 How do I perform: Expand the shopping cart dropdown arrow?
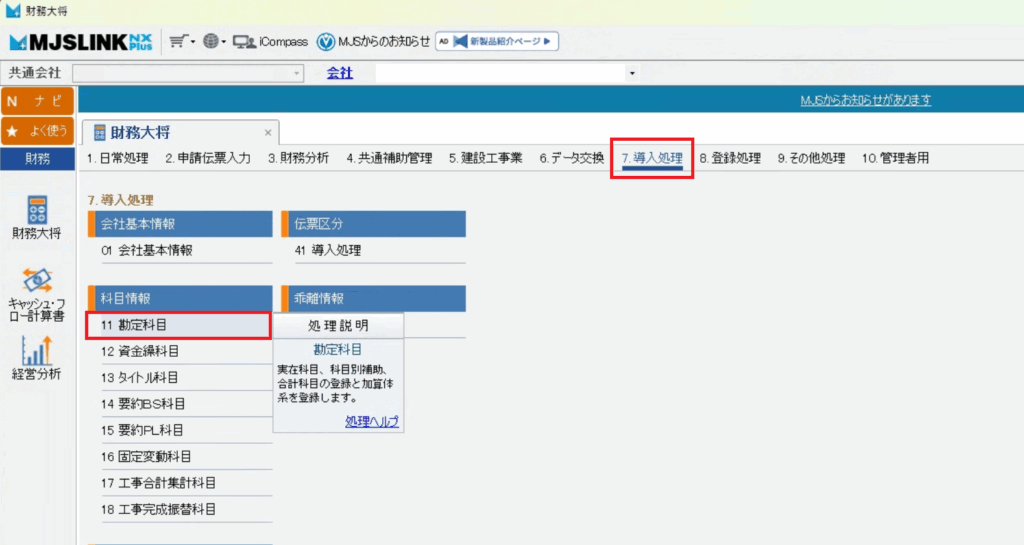(191, 42)
